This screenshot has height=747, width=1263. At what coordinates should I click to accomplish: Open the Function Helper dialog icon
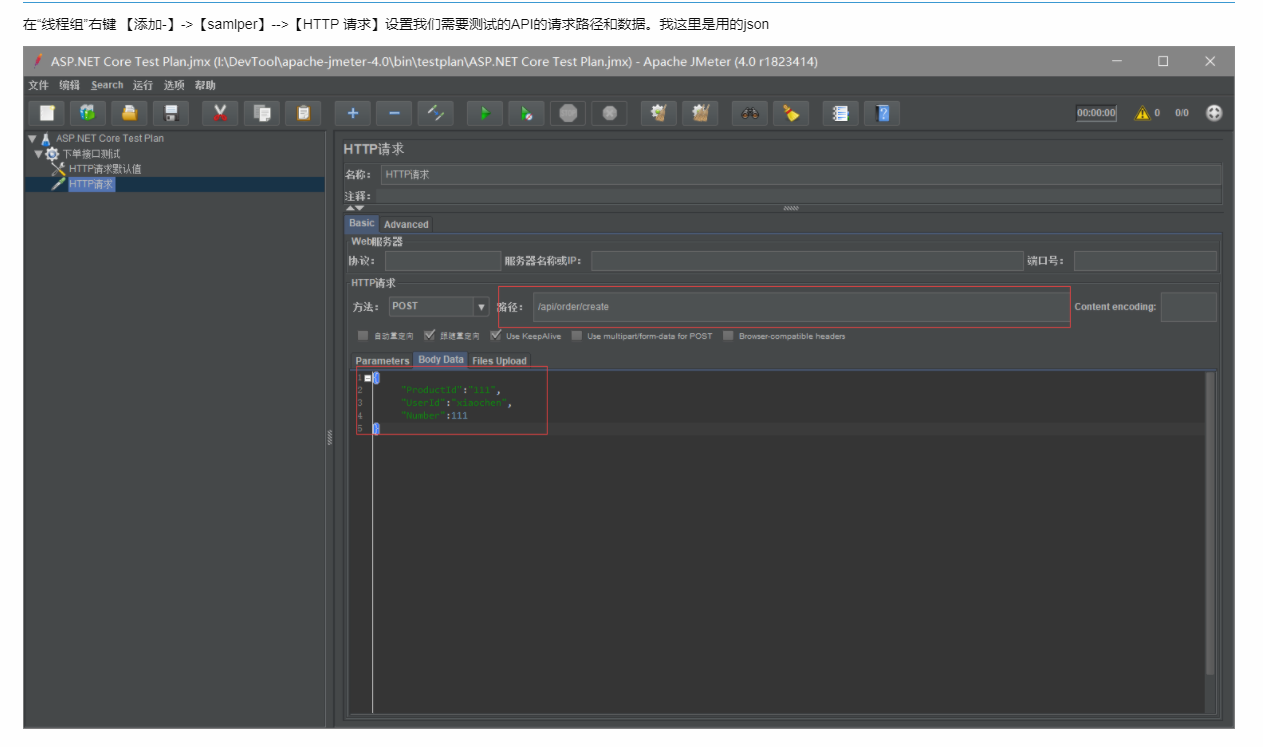point(841,113)
